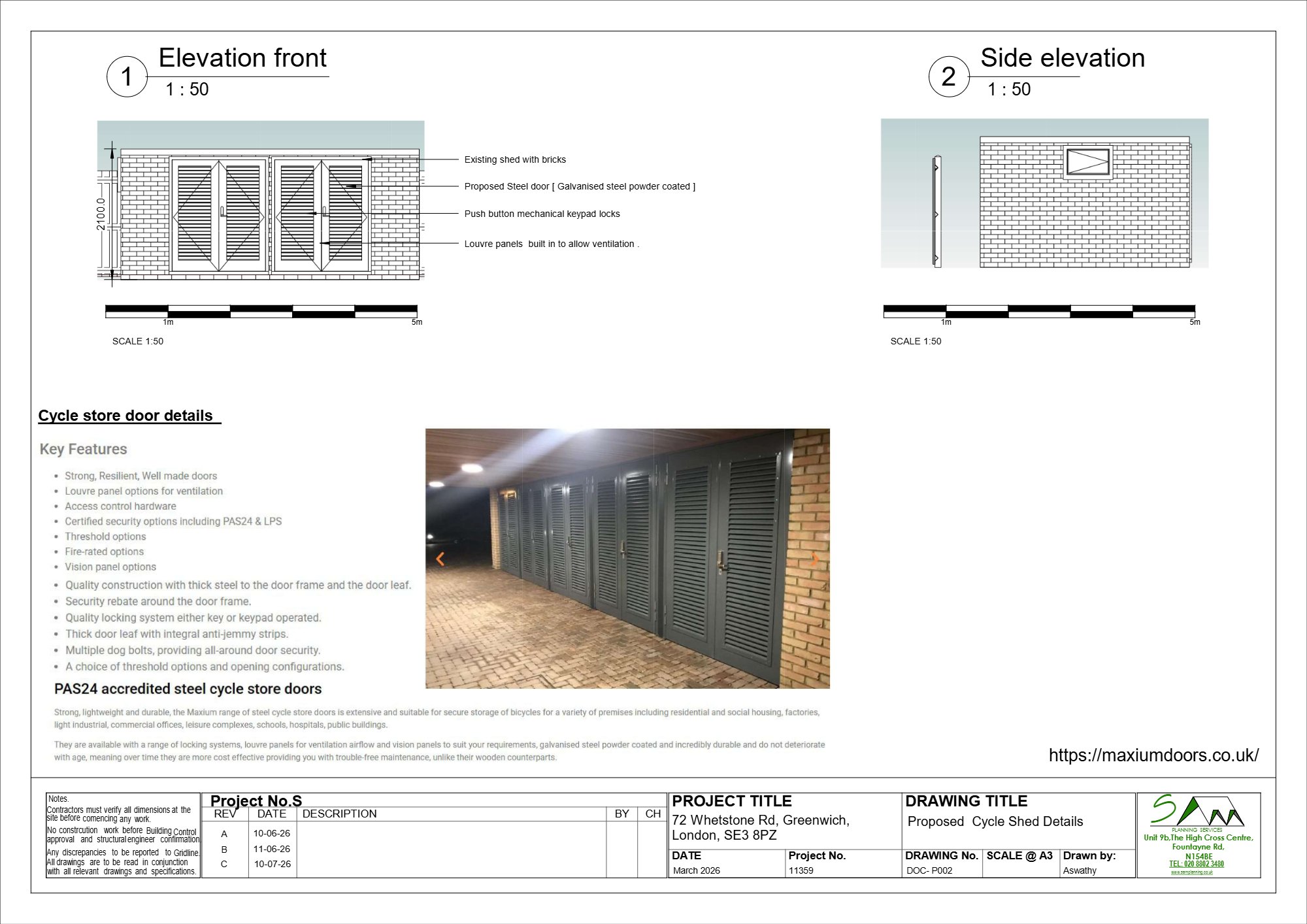Click the side elevation brick wall drawing

1085,202
